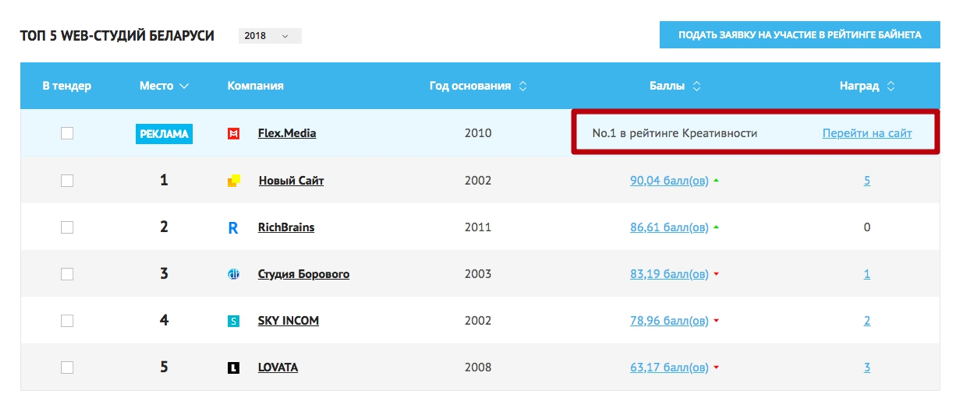
Task: Click the 83,19 балл(ов) score link
Action: tap(669, 274)
